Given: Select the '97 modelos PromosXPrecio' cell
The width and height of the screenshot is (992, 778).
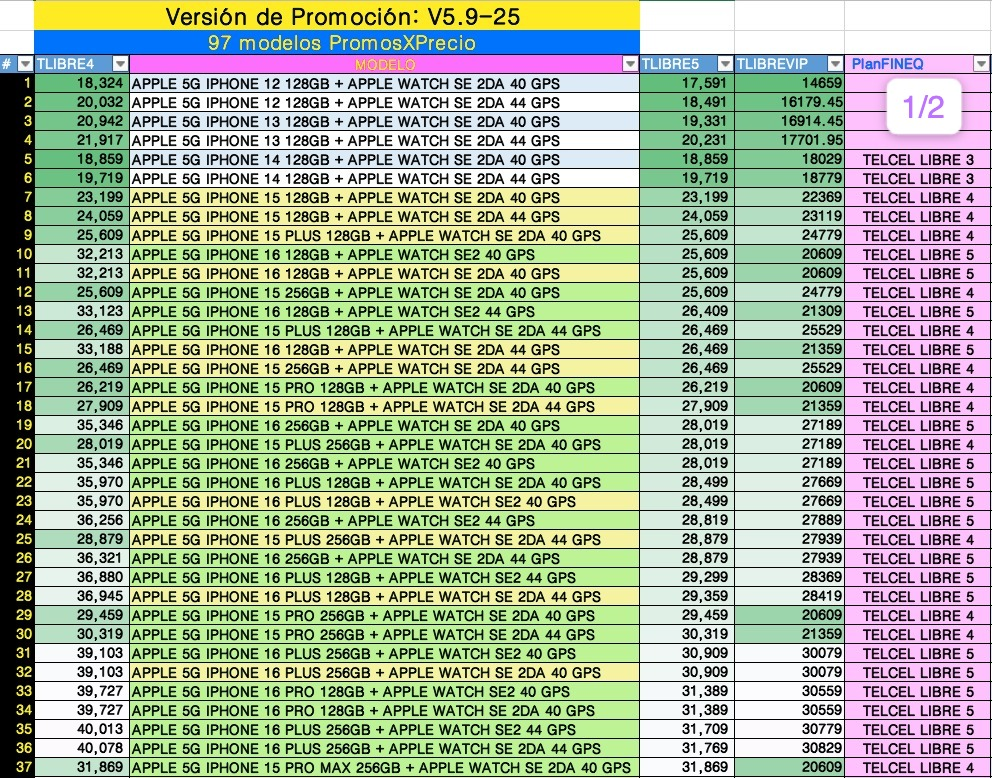Looking at the screenshot, I should click(x=337, y=43).
